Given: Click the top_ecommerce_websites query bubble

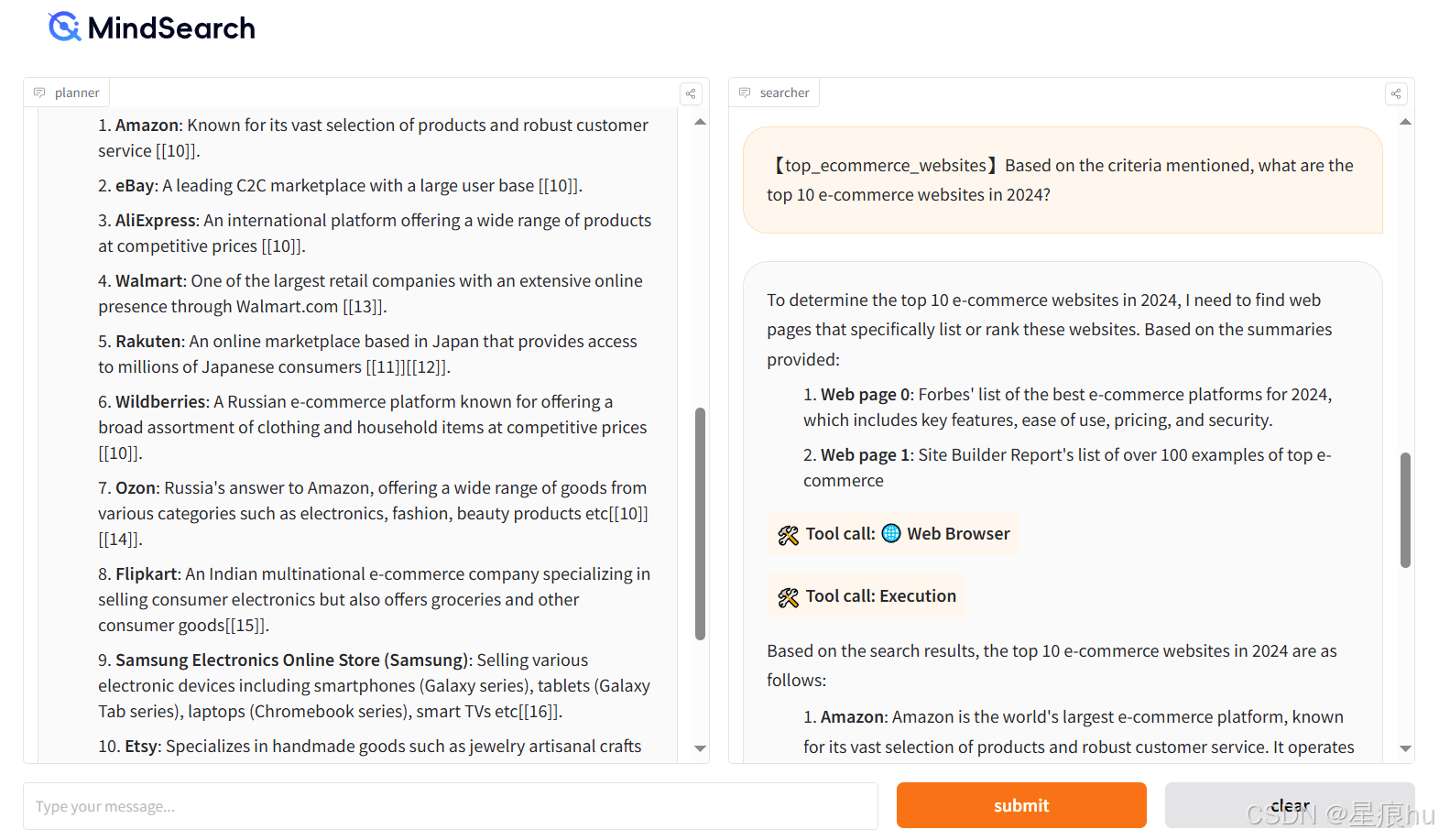Looking at the screenshot, I should (1063, 180).
